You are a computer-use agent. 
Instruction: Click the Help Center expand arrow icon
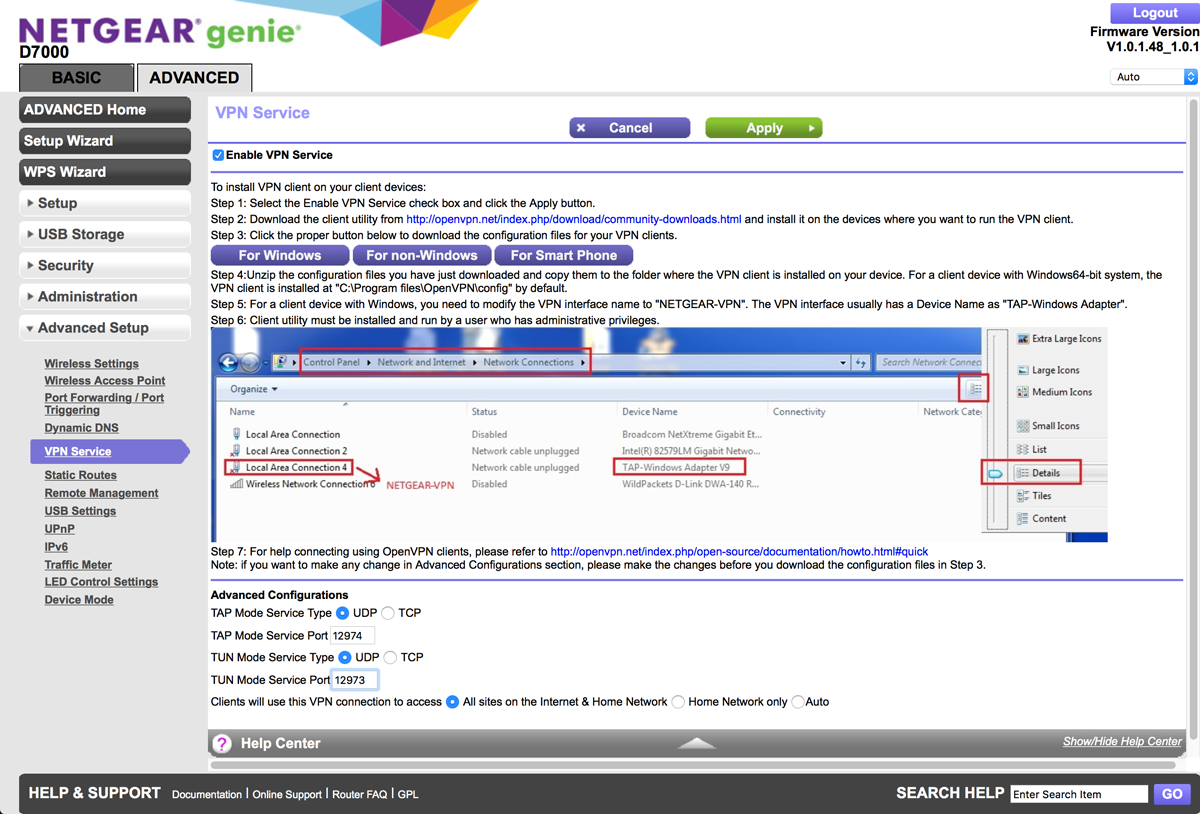697,743
